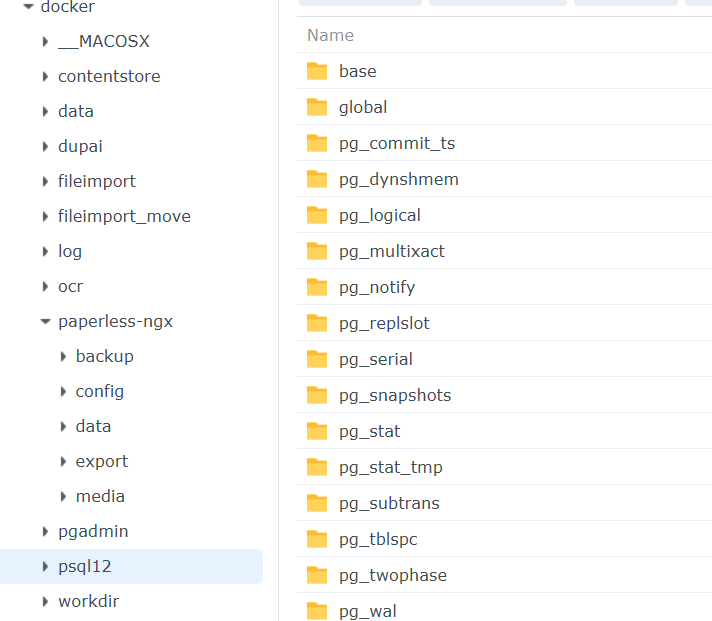Viewport: 712px width, 621px height.
Task: Click the pg_replslot folder icon
Action: click(x=316, y=323)
